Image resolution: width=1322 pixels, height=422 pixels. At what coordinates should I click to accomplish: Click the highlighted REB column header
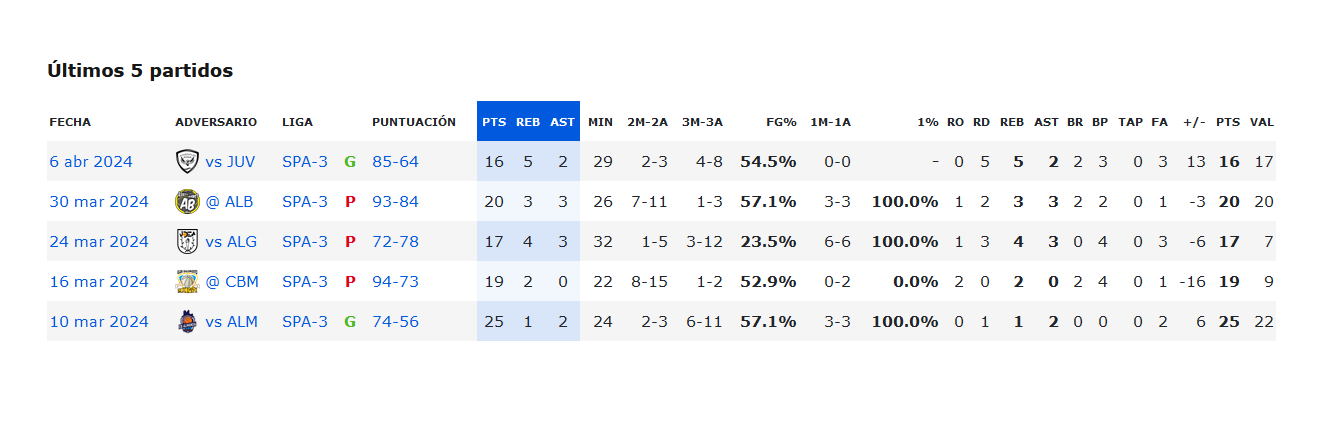[x=528, y=122]
